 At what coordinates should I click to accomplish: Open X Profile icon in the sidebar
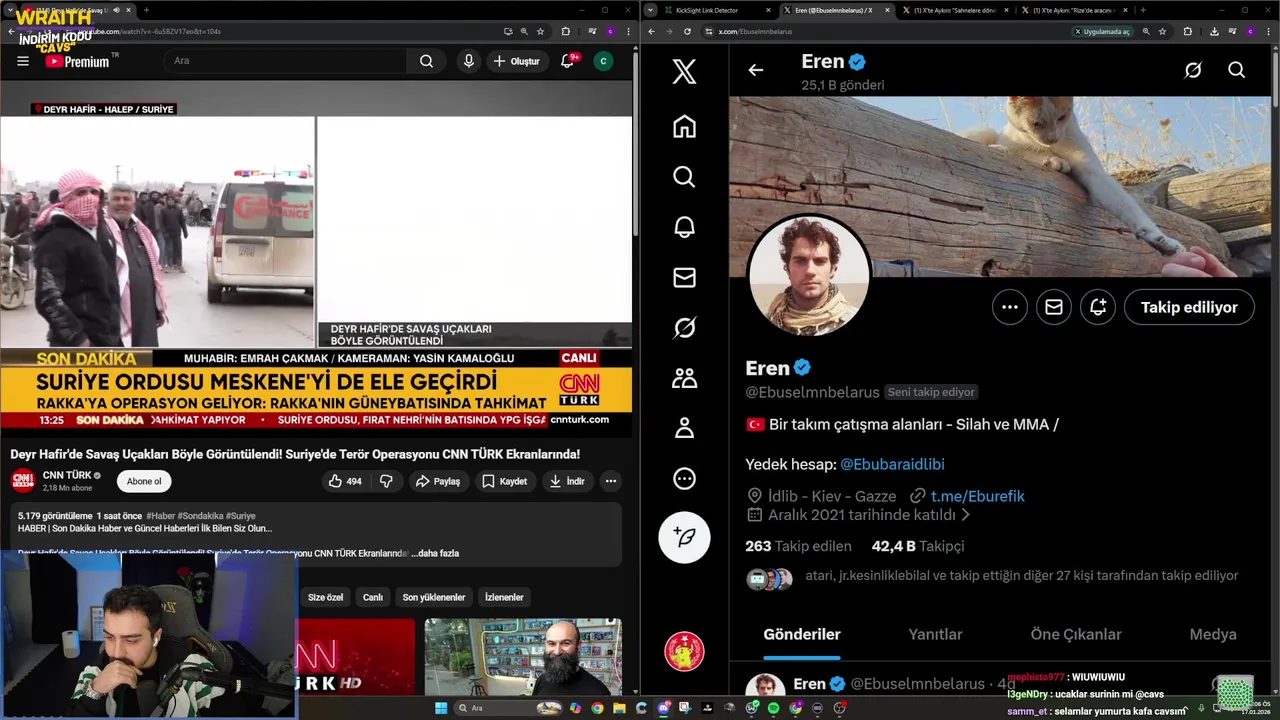684,428
